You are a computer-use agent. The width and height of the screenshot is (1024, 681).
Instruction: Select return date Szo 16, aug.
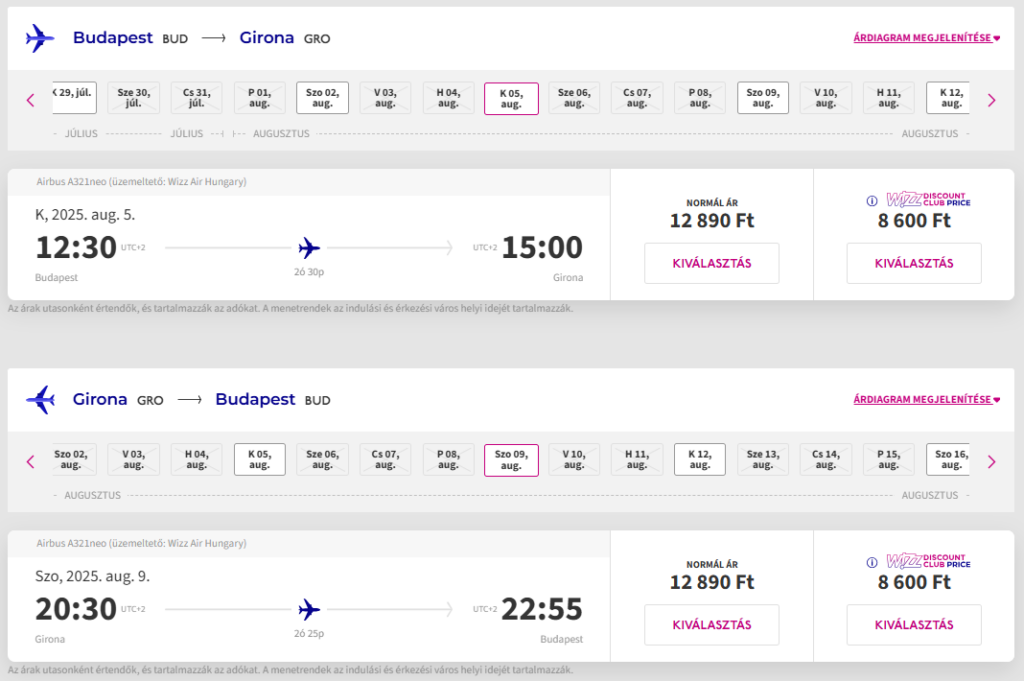(x=948, y=460)
